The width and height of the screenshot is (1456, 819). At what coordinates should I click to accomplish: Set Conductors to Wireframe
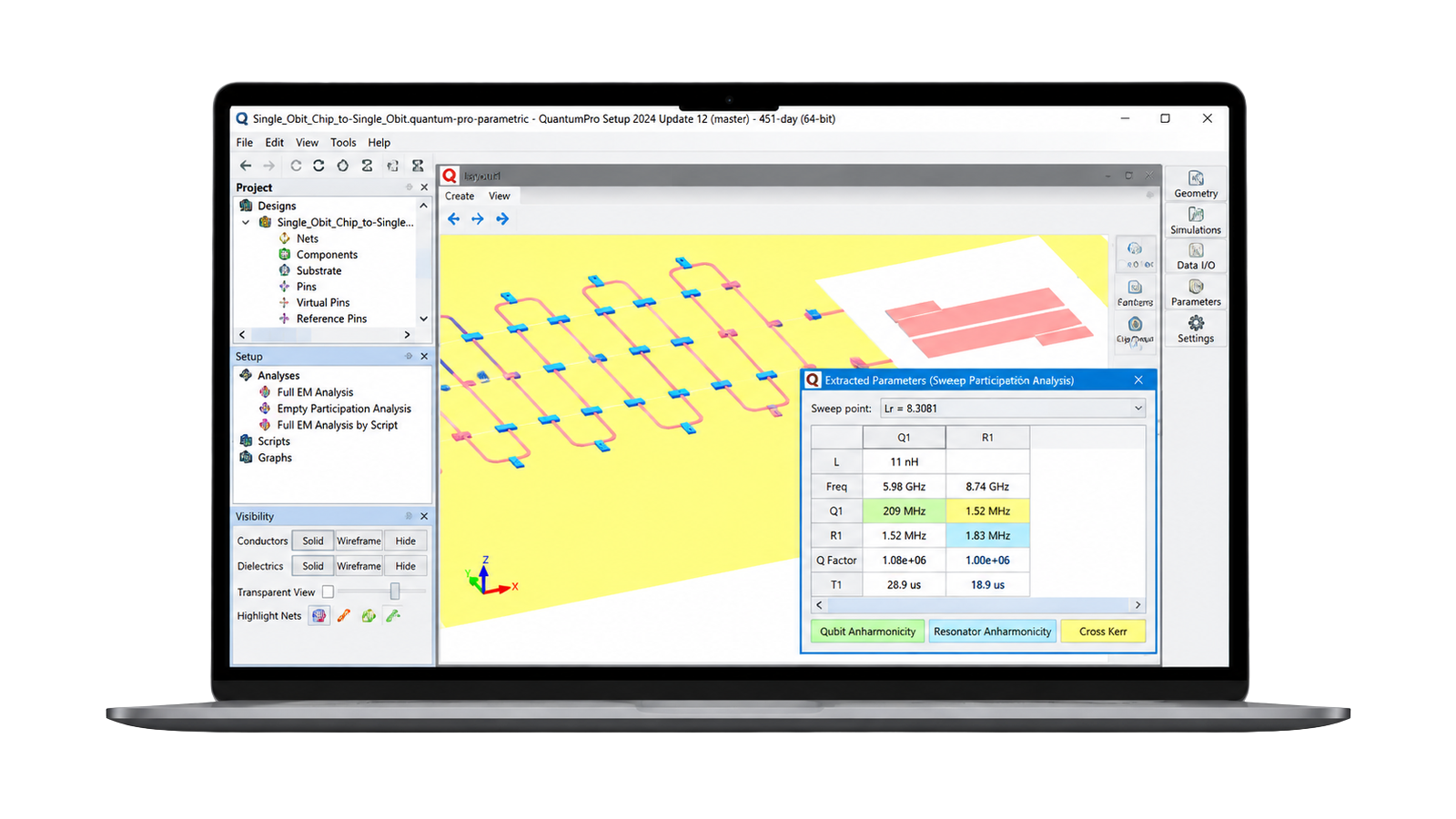pyautogui.click(x=359, y=541)
